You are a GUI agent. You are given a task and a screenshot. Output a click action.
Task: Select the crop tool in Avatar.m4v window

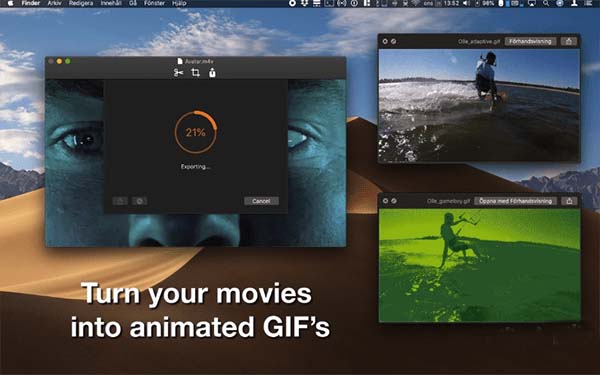(196, 72)
